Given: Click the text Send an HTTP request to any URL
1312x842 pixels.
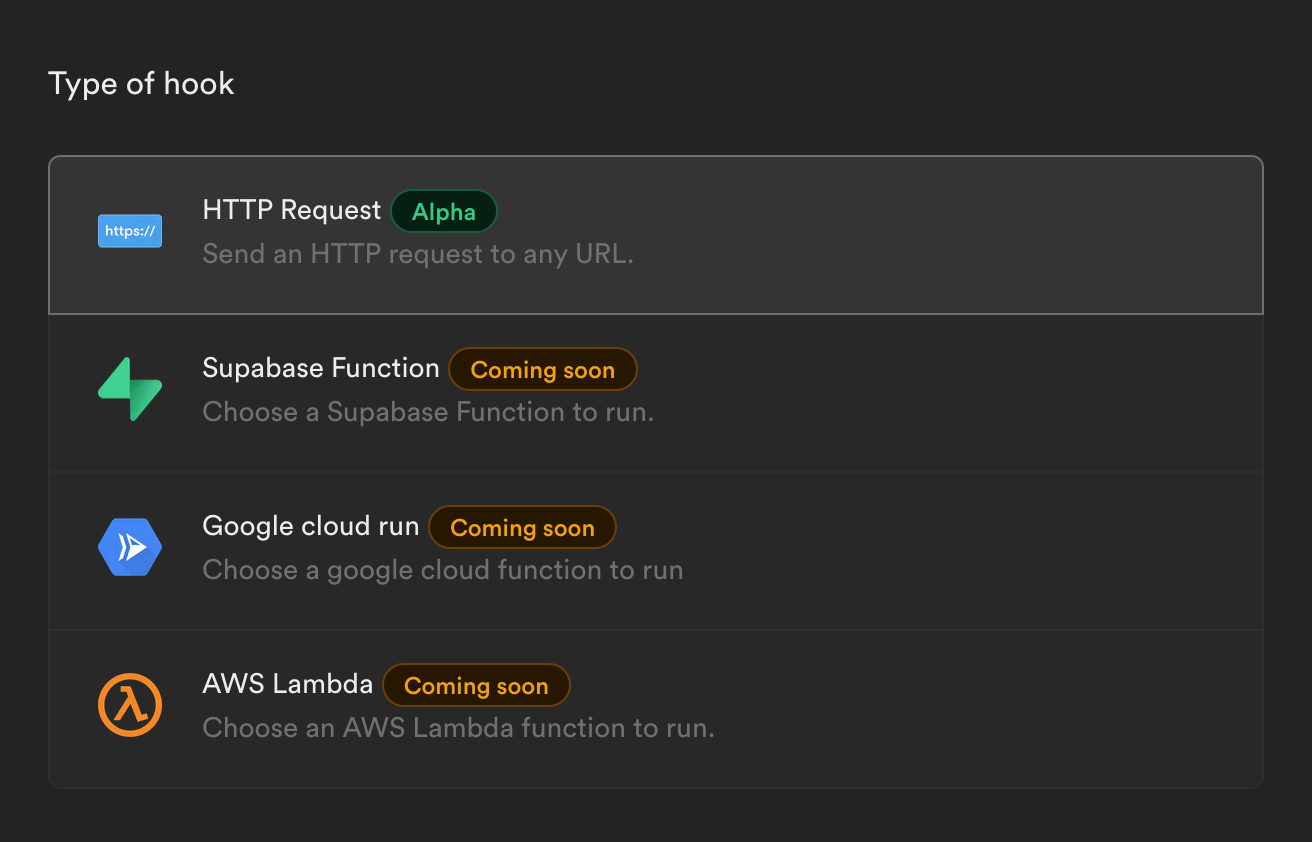Looking at the screenshot, I should point(417,253).
